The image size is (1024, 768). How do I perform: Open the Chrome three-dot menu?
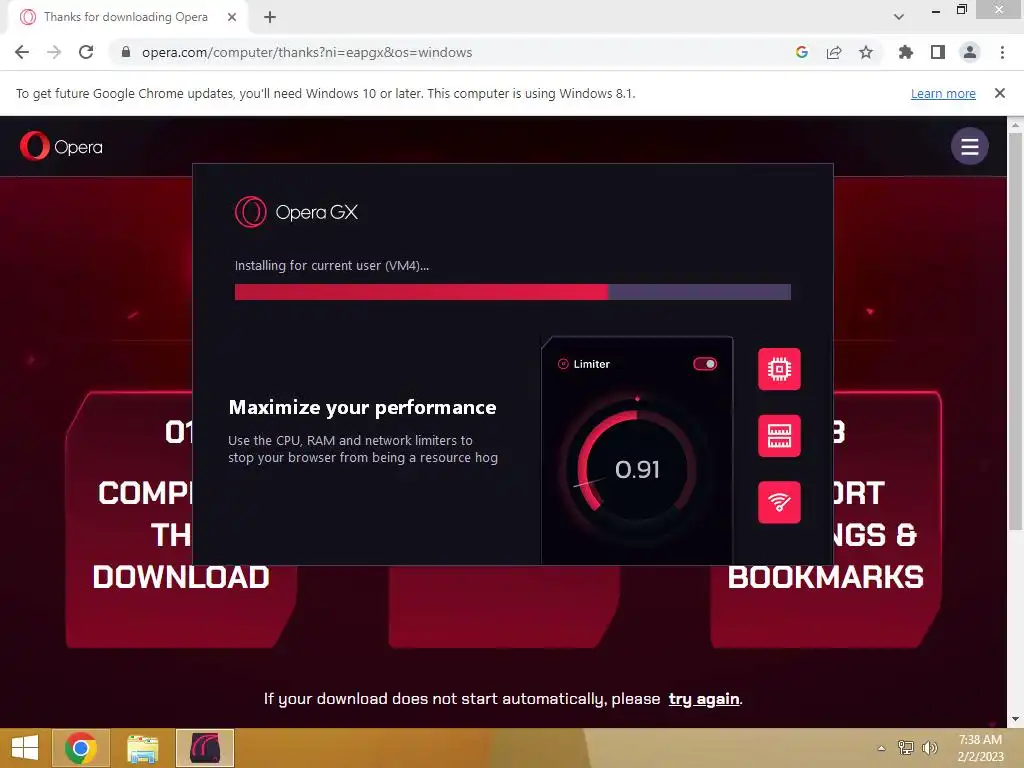point(1002,52)
